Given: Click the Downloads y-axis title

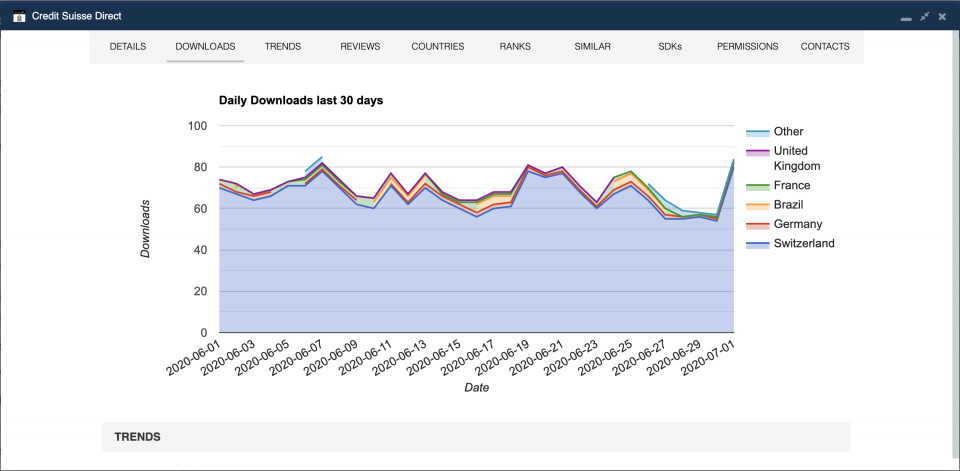Looking at the screenshot, I should pyautogui.click(x=145, y=228).
